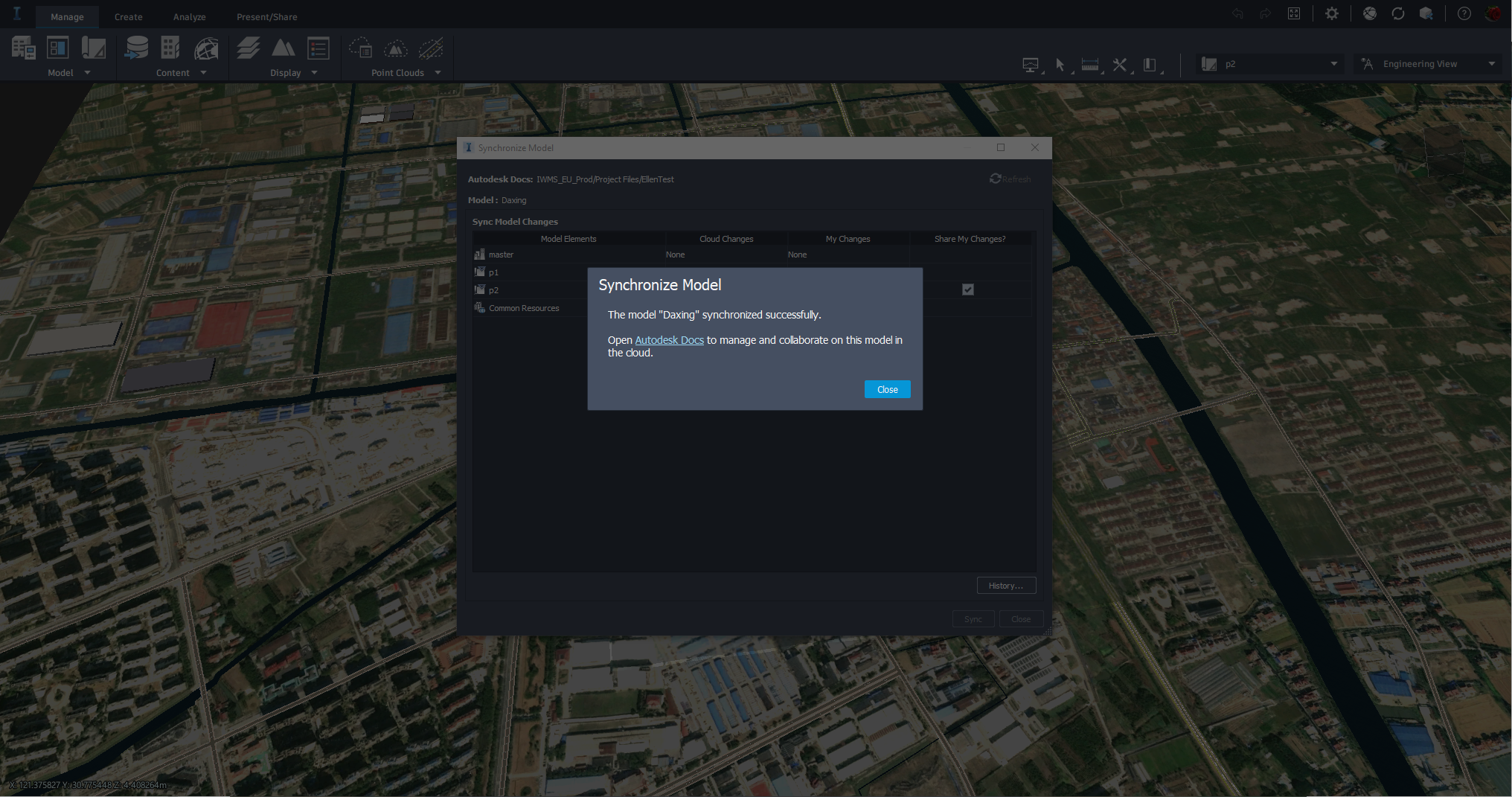1512x797 pixels.
Task: Click the model name 'Daxing' text
Action: (x=513, y=200)
